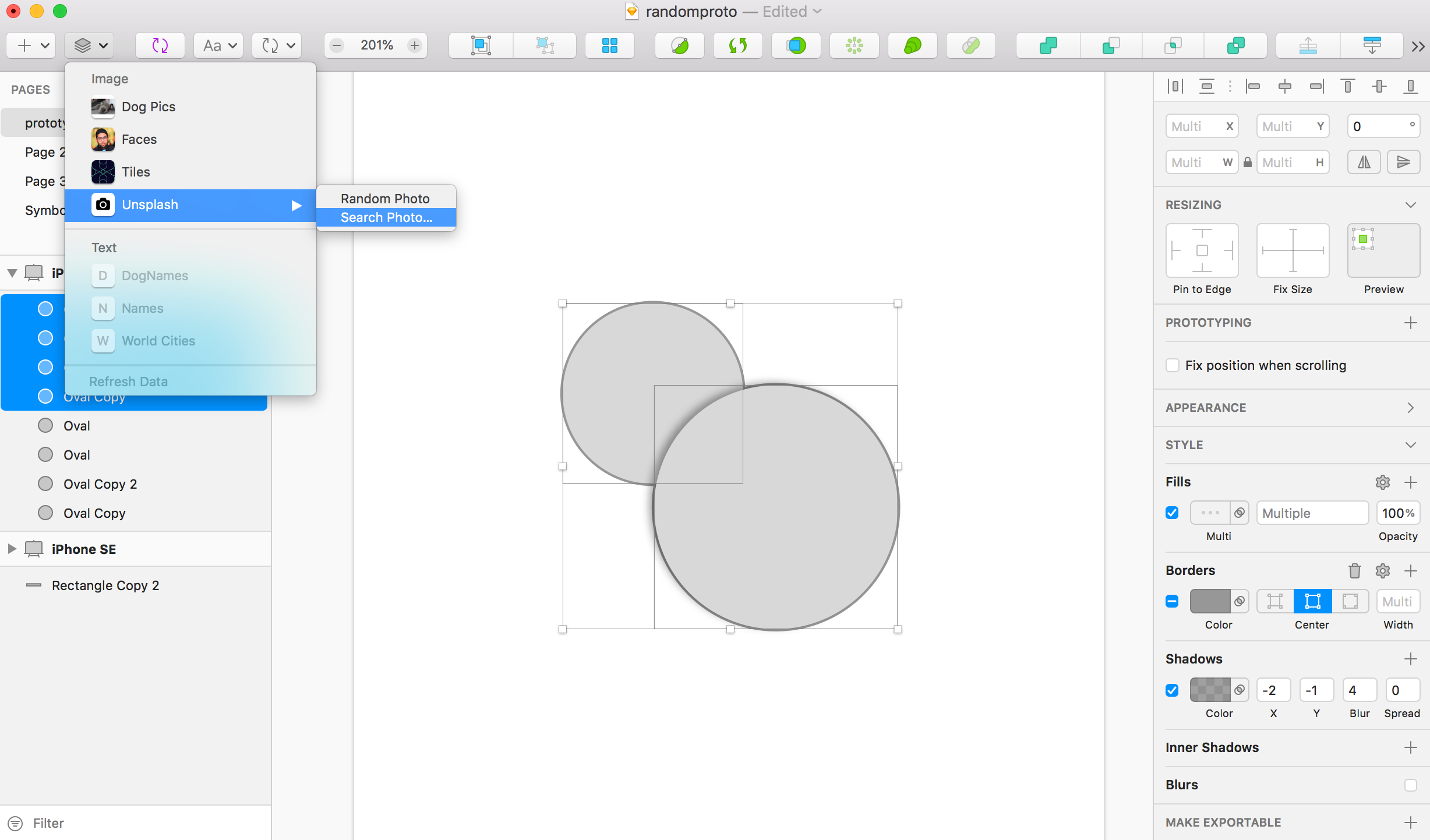The width and height of the screenshot is (1430, 840).
Task: Expand the iPhone SE artboard
Action: tap(12, 549)
